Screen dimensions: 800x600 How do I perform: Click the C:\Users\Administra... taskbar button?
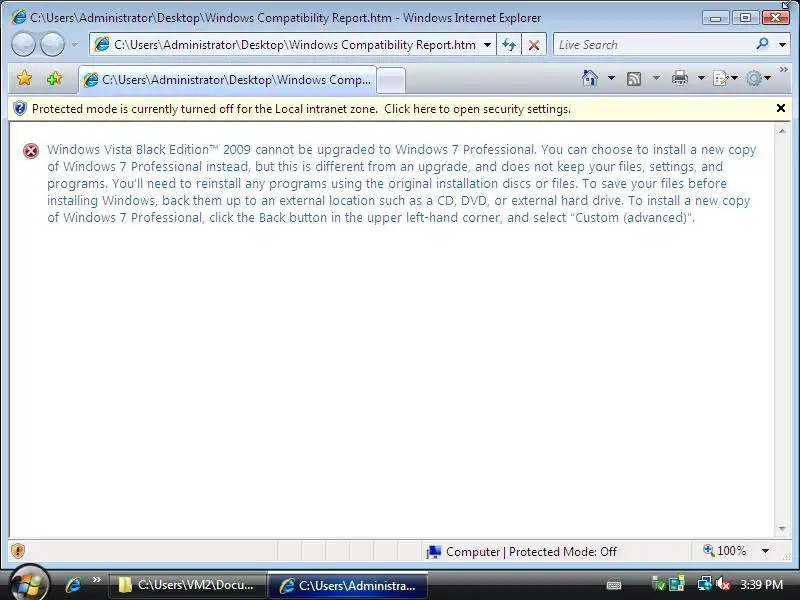[348, 585]
